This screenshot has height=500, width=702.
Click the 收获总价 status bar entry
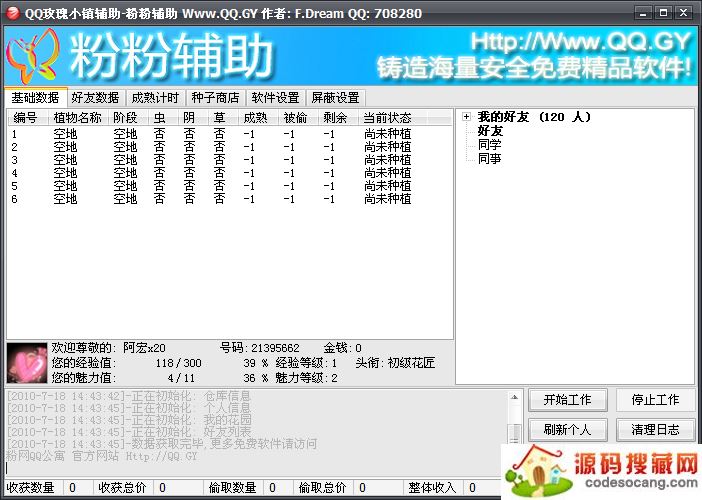coord(122,487)
